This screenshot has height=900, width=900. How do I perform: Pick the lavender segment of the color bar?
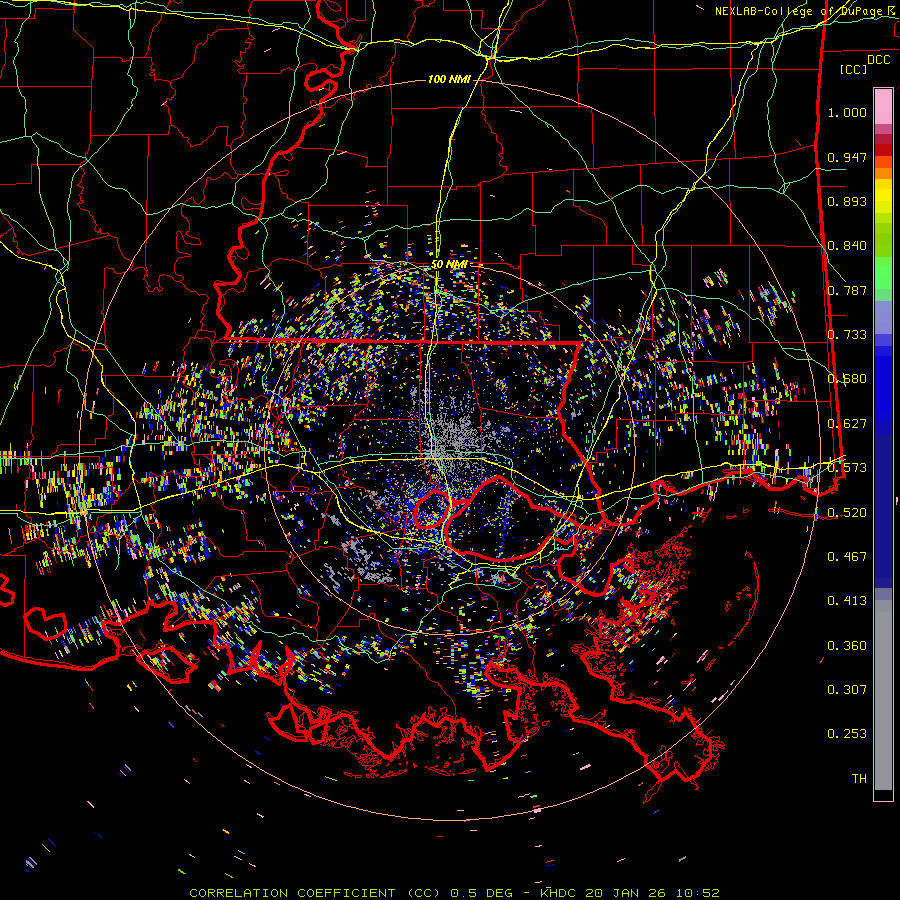[x=883, y=317]
